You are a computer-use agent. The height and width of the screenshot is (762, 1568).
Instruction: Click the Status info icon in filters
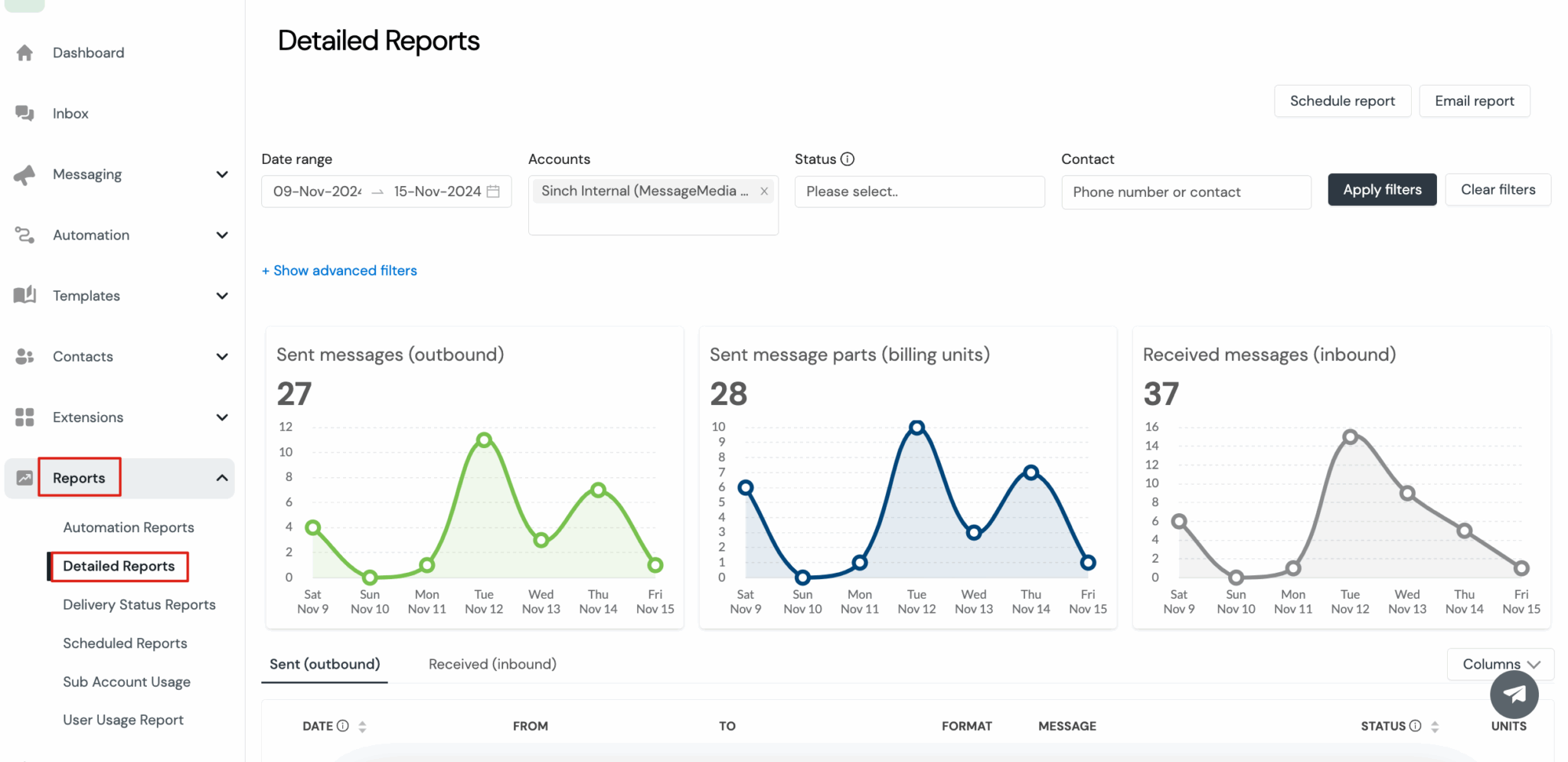coord(848,159)
